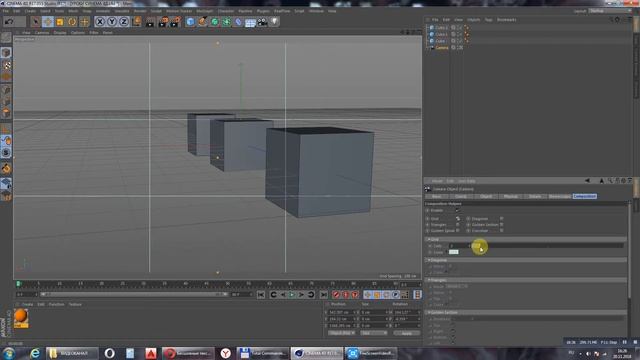Click the Grid Cells number field
This screenshot has width=640, height=360.
[x=459, y=246]
